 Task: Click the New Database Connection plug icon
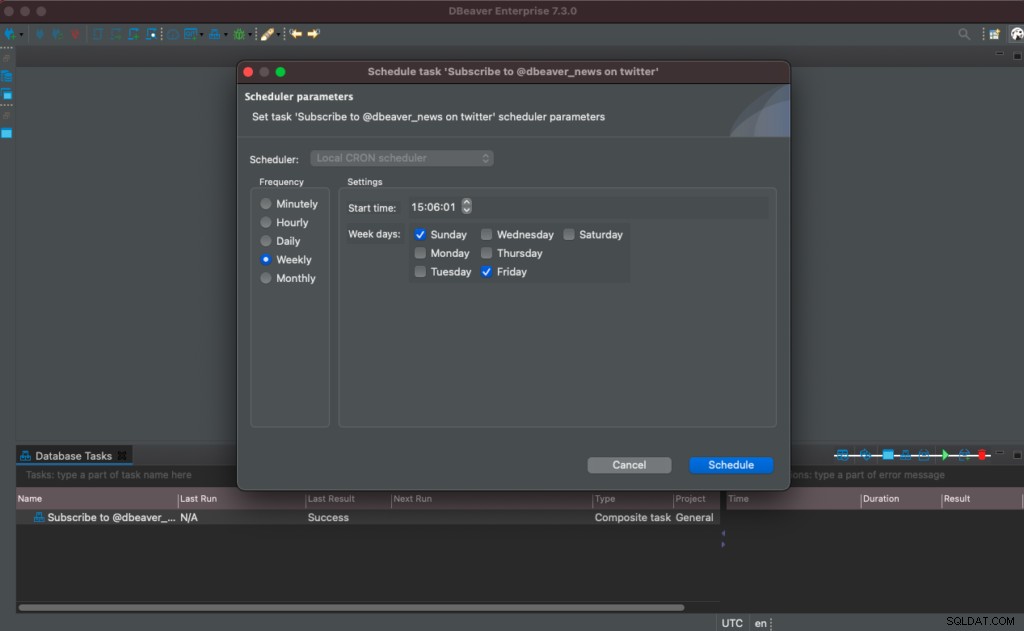(x=10, y=34)
